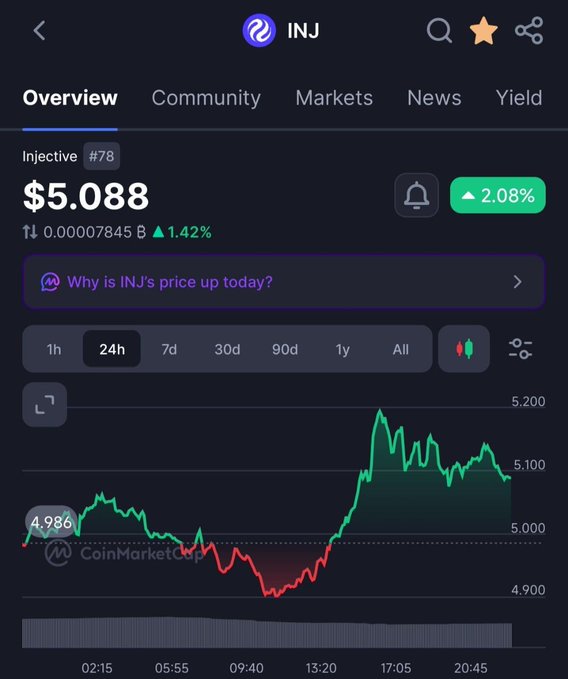Expand the chart to fullscreen
Screen dimensions: 568x679
click(45, 404)
